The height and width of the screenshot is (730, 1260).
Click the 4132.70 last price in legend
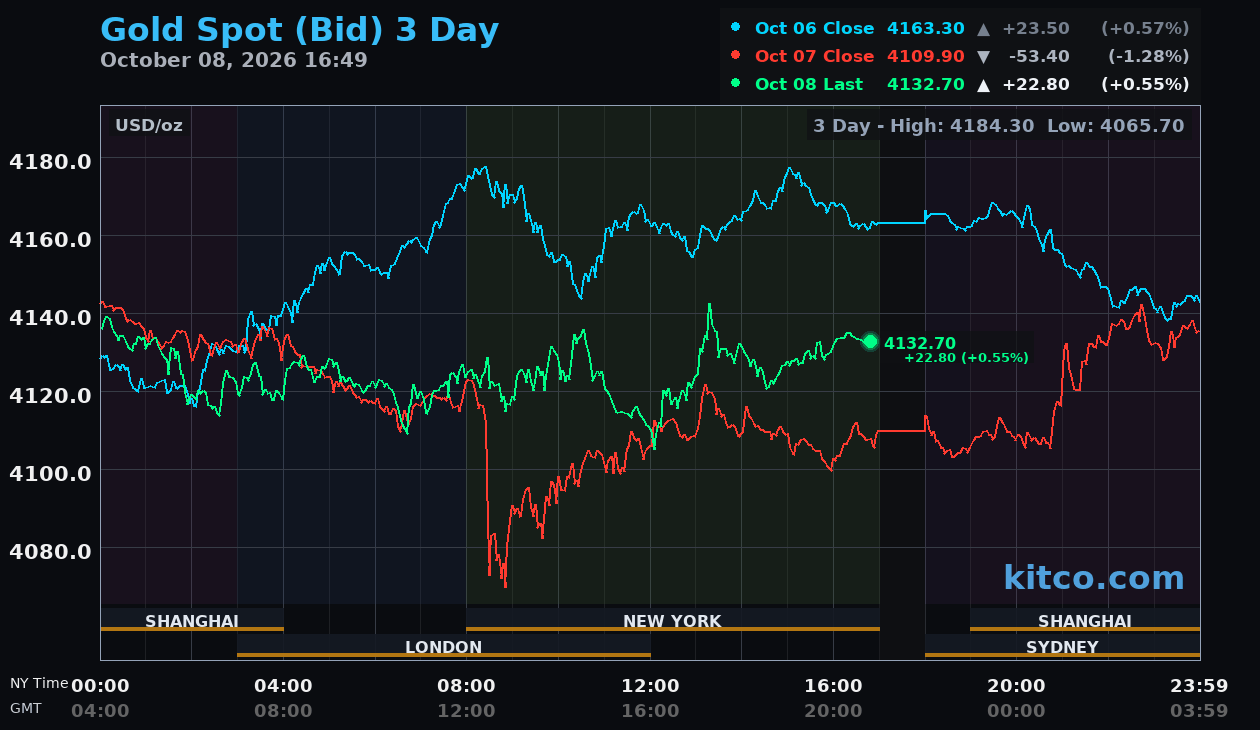926,84
